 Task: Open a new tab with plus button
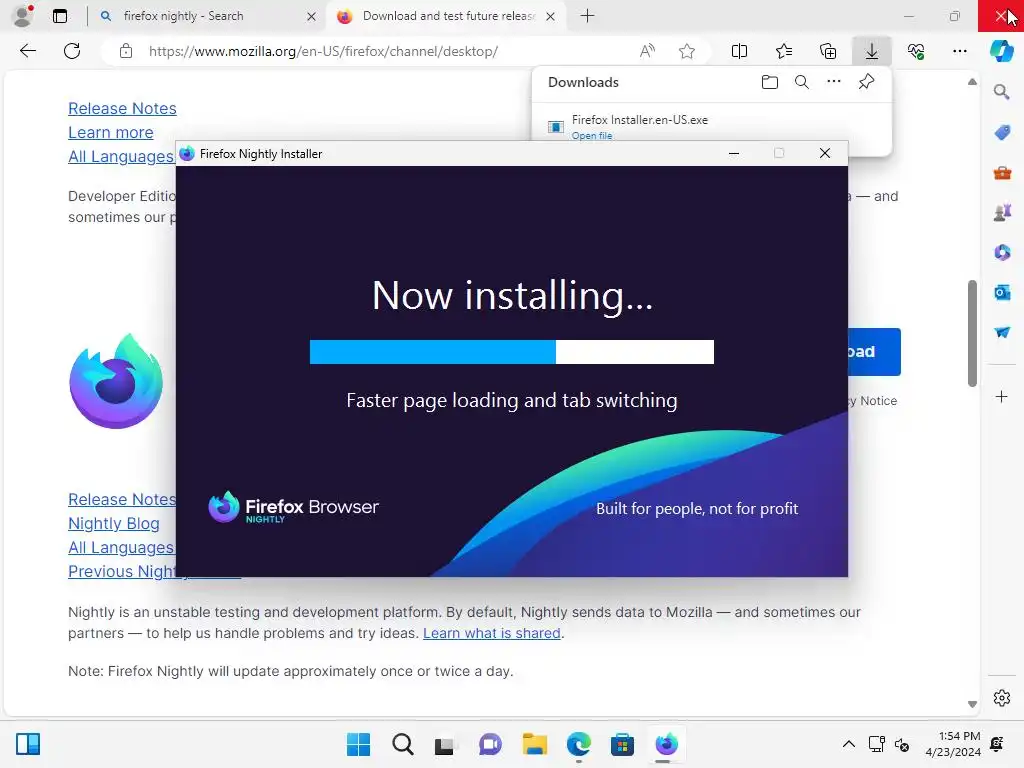coord(587,16)
